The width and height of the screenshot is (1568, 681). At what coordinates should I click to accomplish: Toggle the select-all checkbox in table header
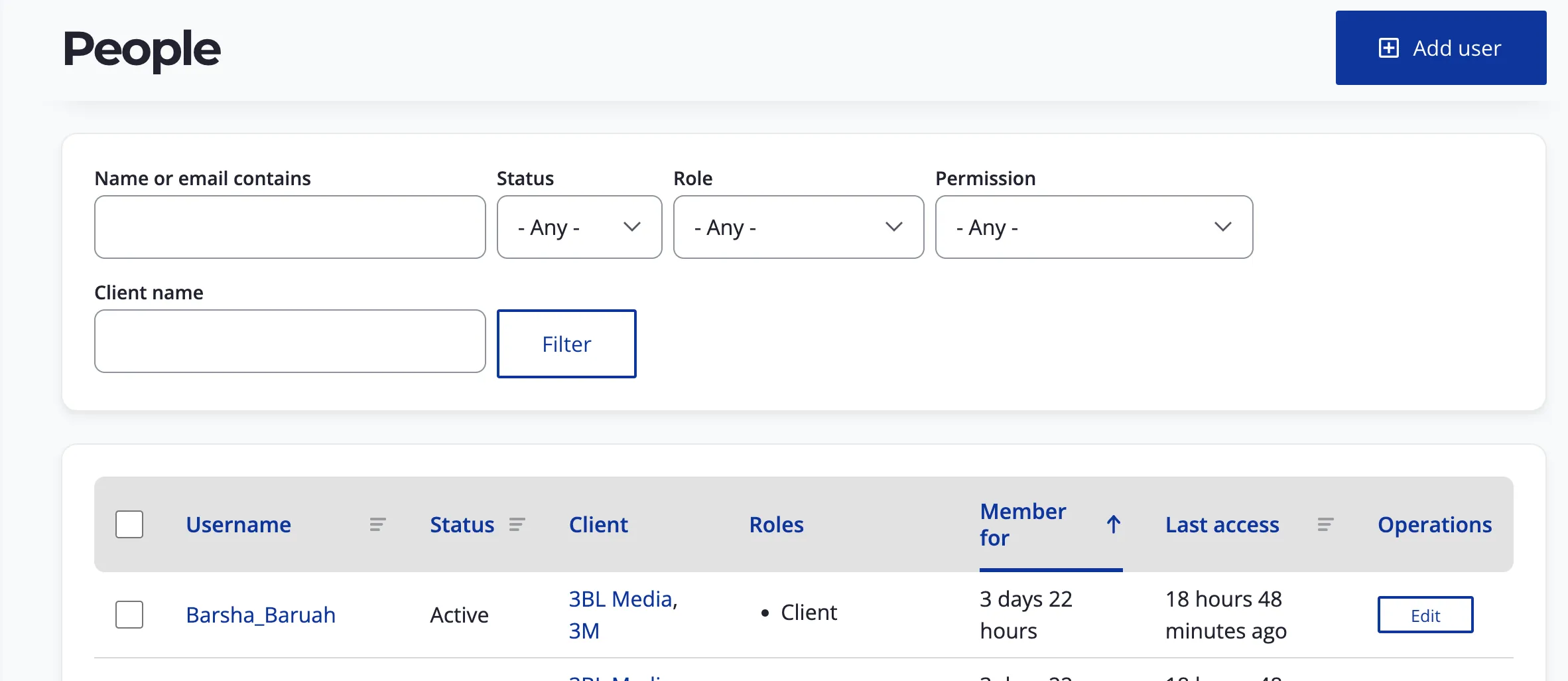129,524
